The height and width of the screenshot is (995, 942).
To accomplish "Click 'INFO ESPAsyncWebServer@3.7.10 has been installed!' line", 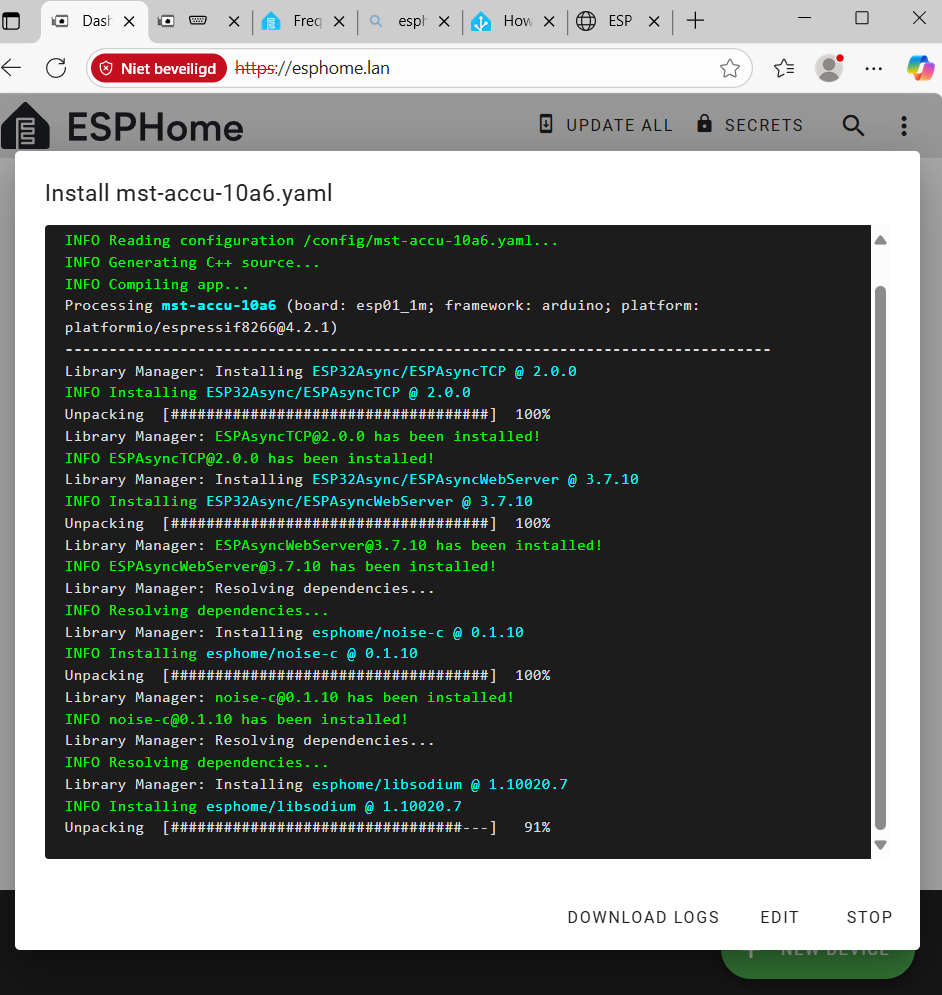I will click(x=281, y=566).
